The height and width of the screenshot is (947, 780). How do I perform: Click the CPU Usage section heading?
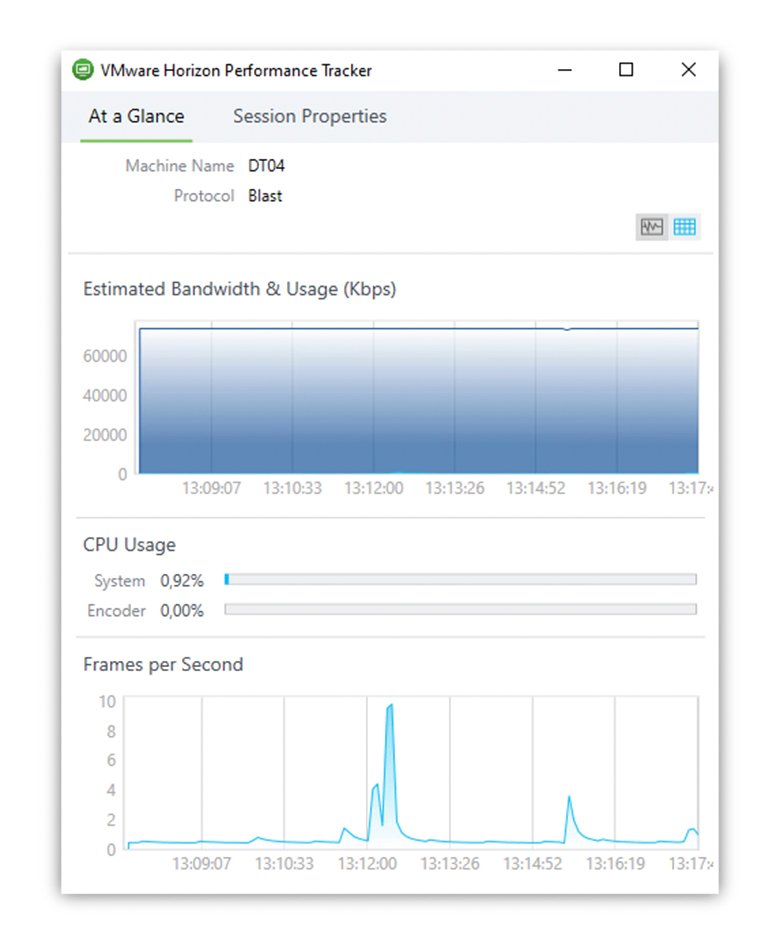[x=128, y=545]
